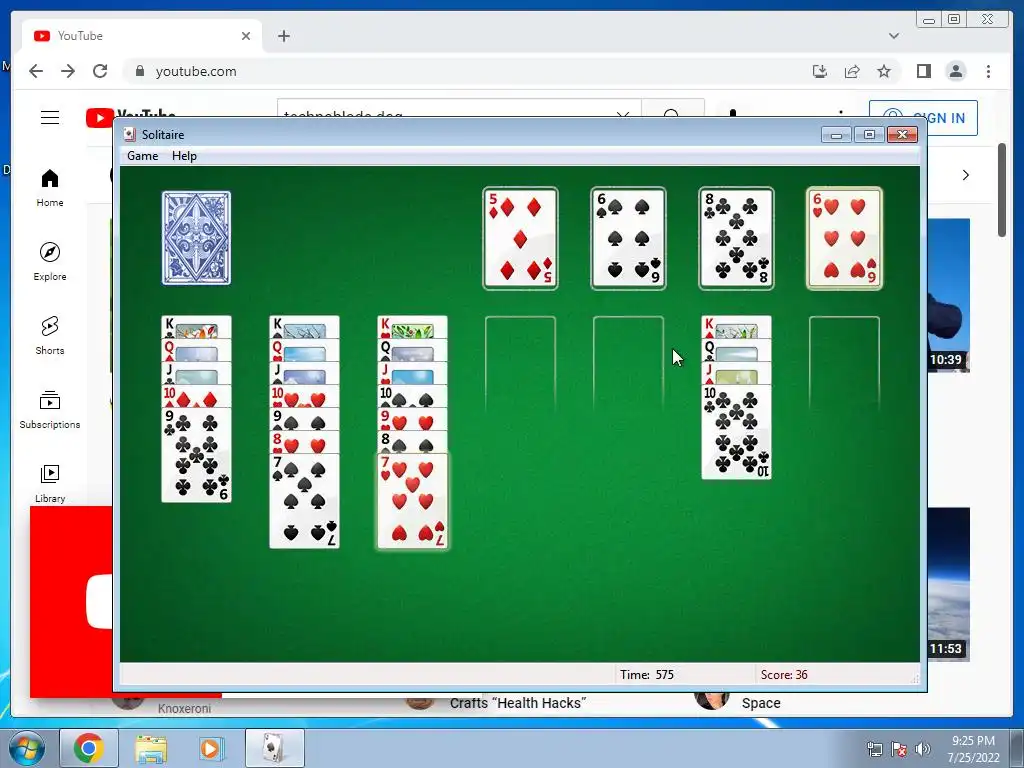
Task: Select the 6 of spades foundation pile
Action: coord(628,238)
